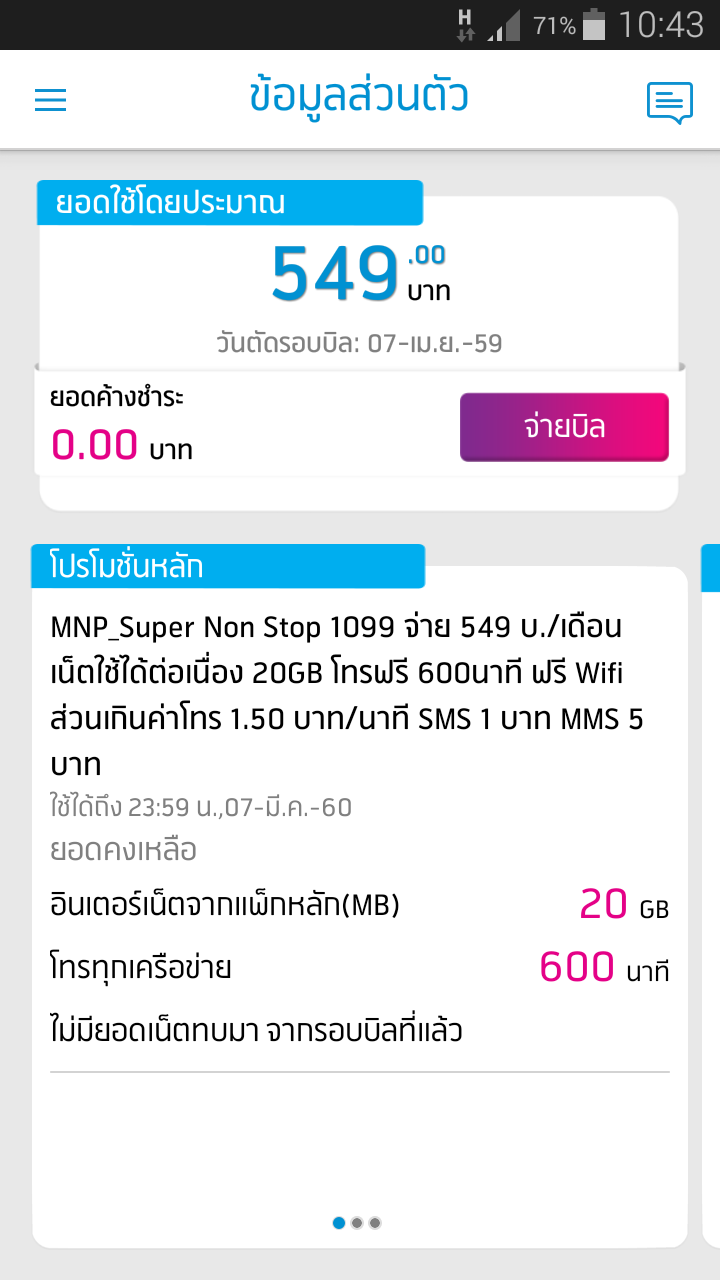Tap the 549.00 บาท usage amount

[x=360, y=273]
